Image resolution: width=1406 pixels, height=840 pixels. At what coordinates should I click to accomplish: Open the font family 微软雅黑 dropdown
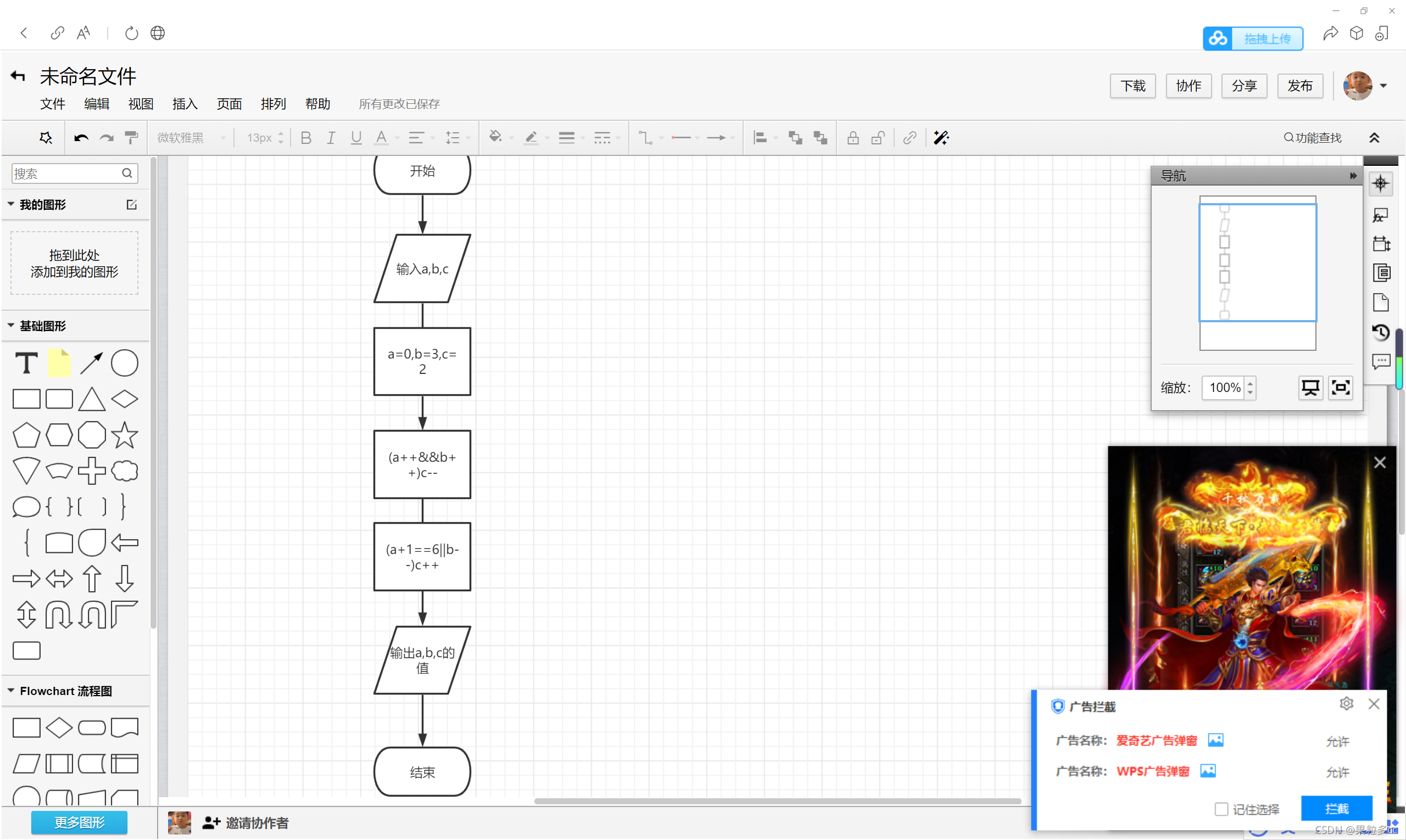[191, 138]
